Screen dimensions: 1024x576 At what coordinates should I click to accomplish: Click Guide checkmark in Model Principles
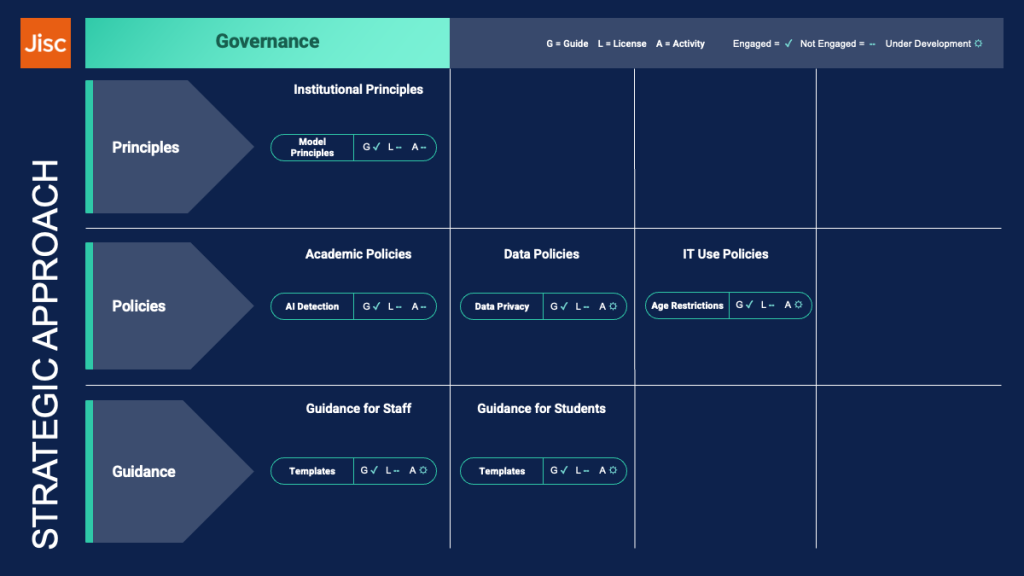coord(376,147)
